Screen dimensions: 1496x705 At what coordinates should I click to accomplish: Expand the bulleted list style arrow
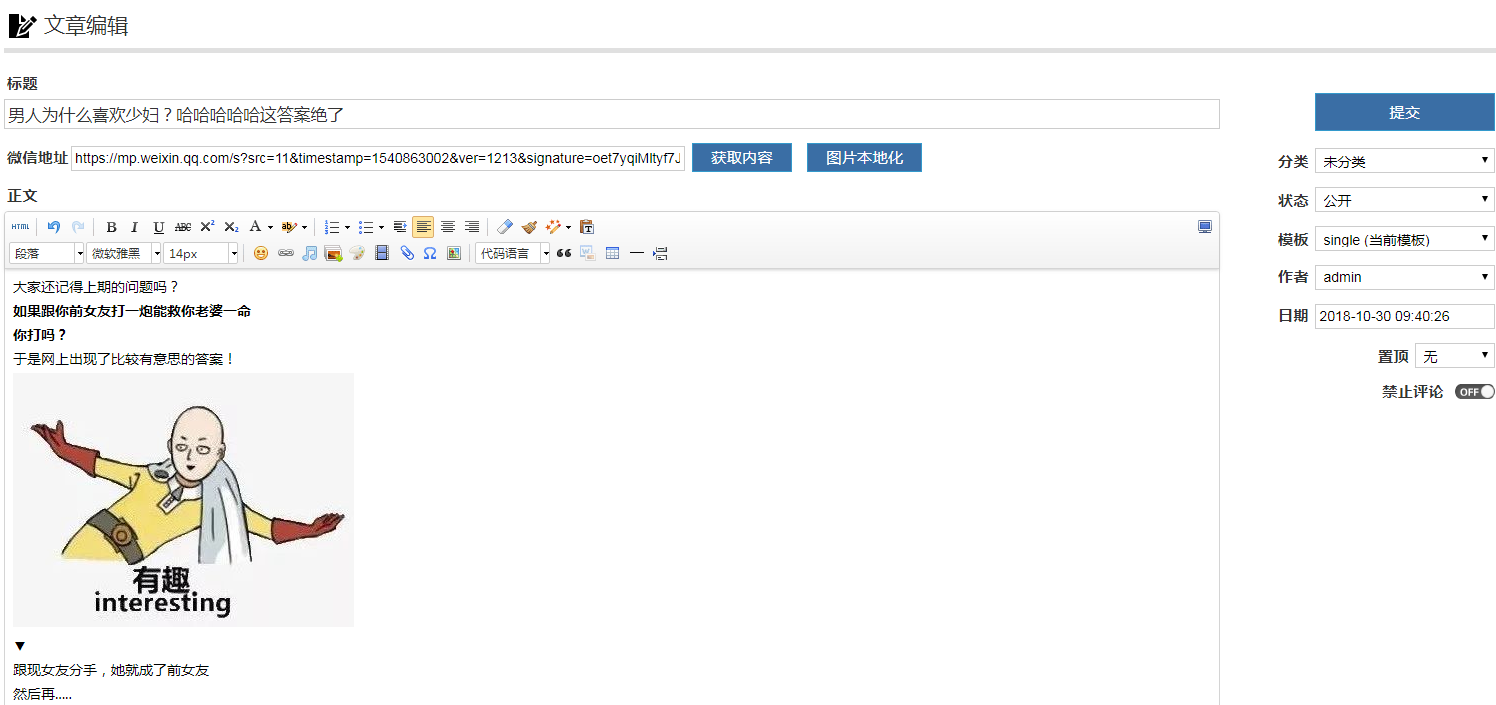pos(381,227)
